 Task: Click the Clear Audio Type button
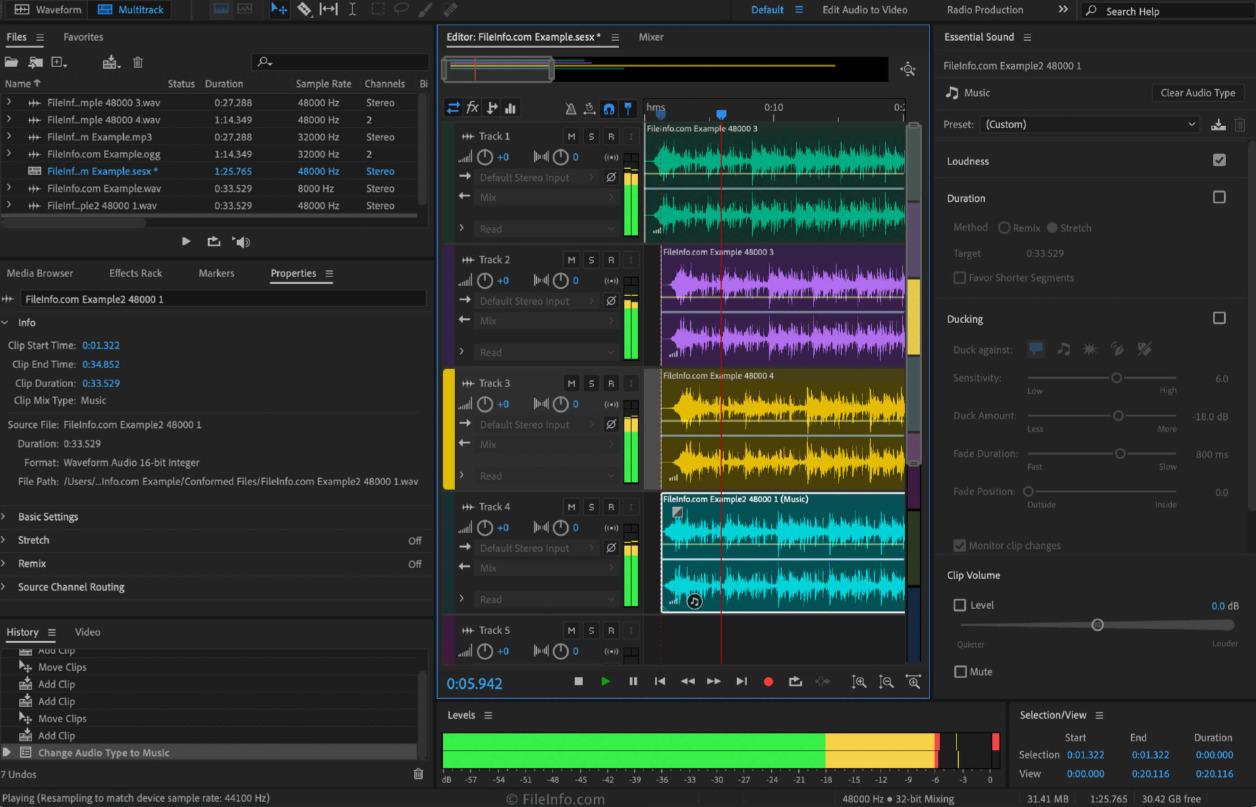(1197, 93)
